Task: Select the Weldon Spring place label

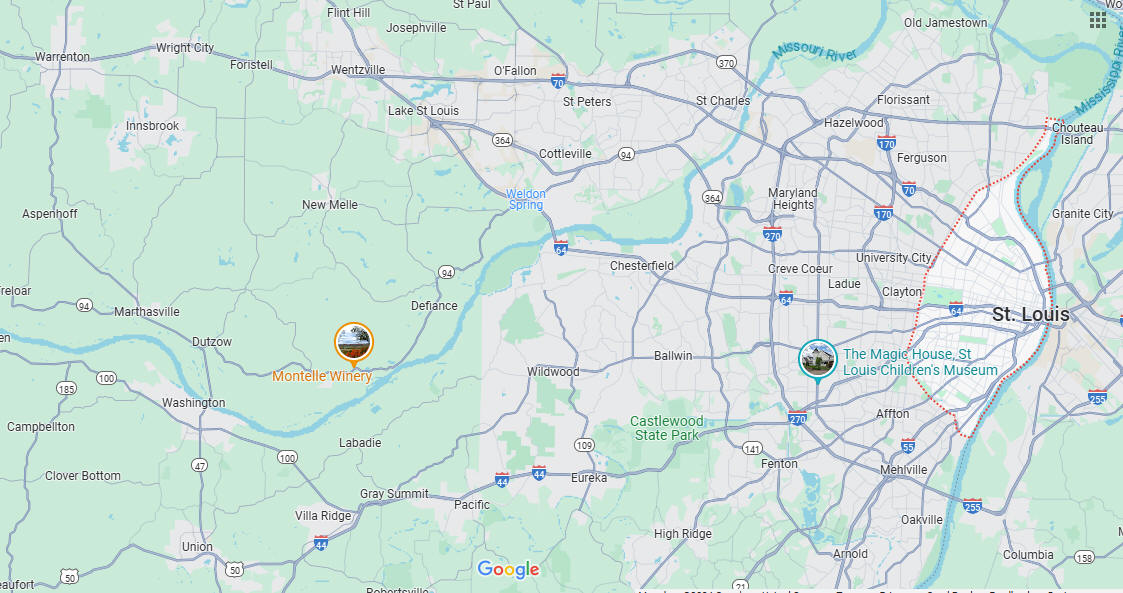Action: [x=526, y=199]
